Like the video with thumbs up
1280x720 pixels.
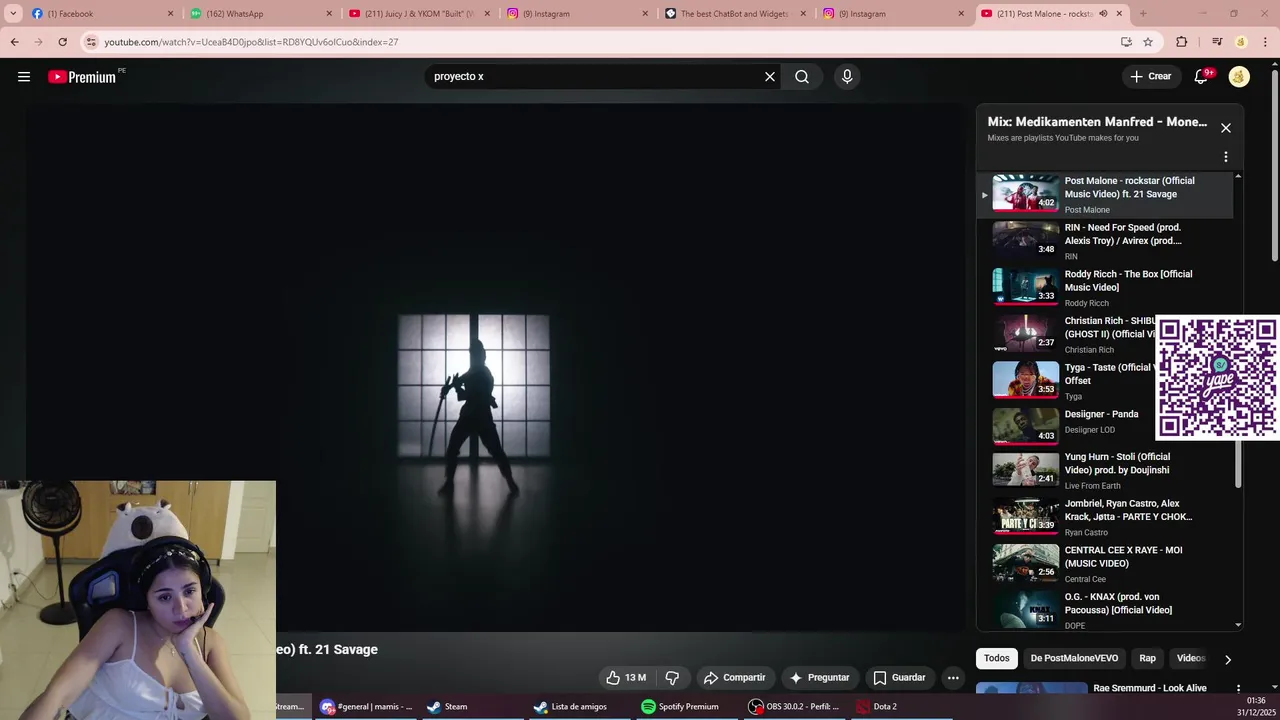626,678
